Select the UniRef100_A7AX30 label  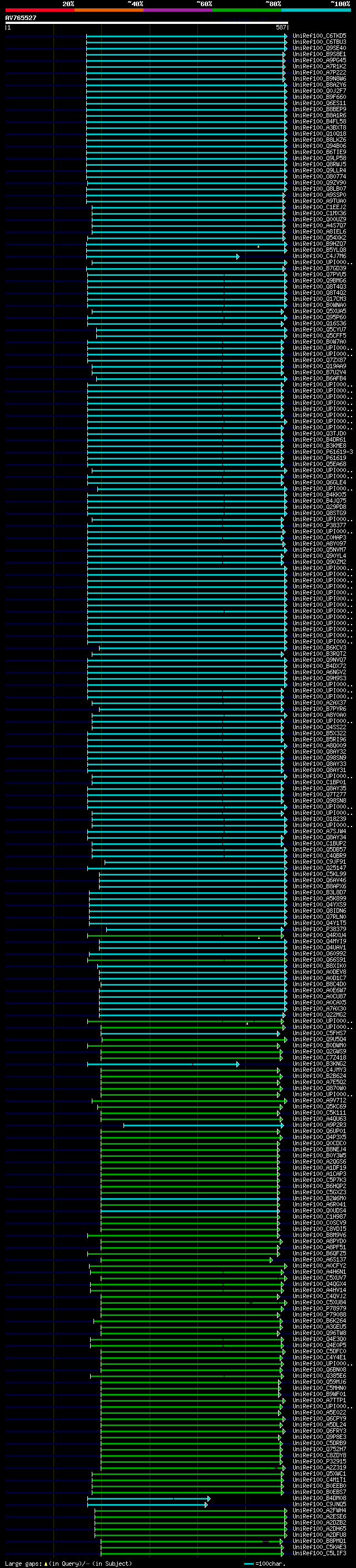319,1008
